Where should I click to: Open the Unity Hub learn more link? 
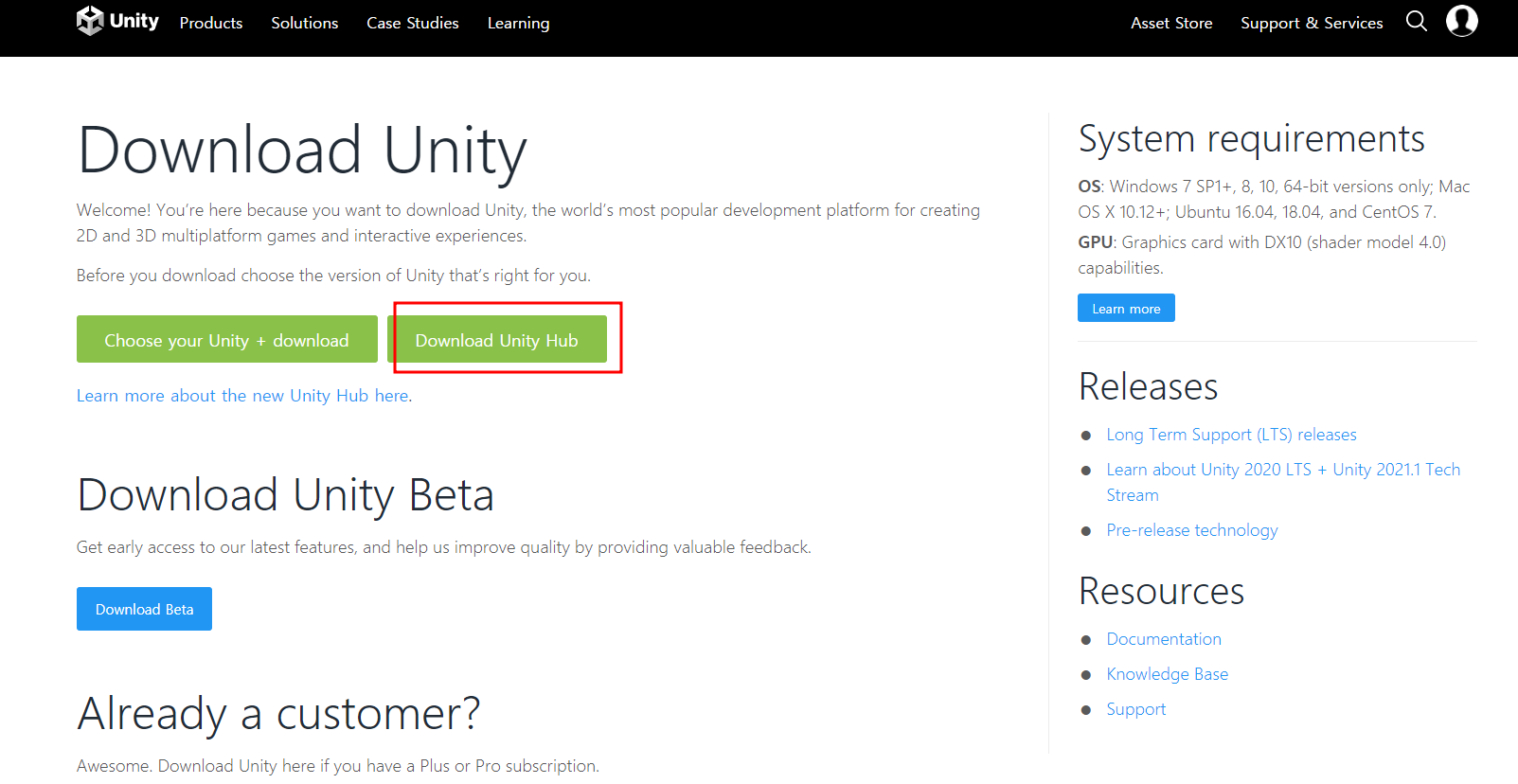244,396
